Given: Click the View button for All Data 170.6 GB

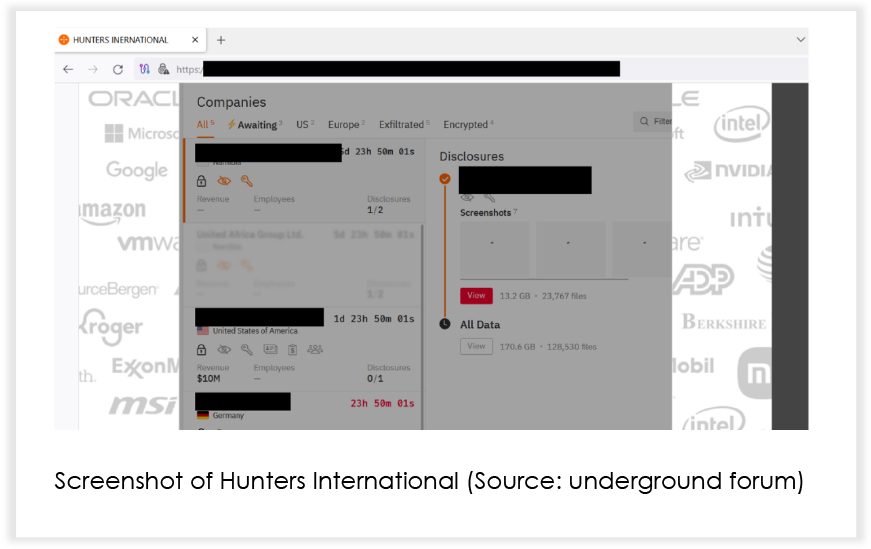Looking at the screenshot, I should click(476, 346).
